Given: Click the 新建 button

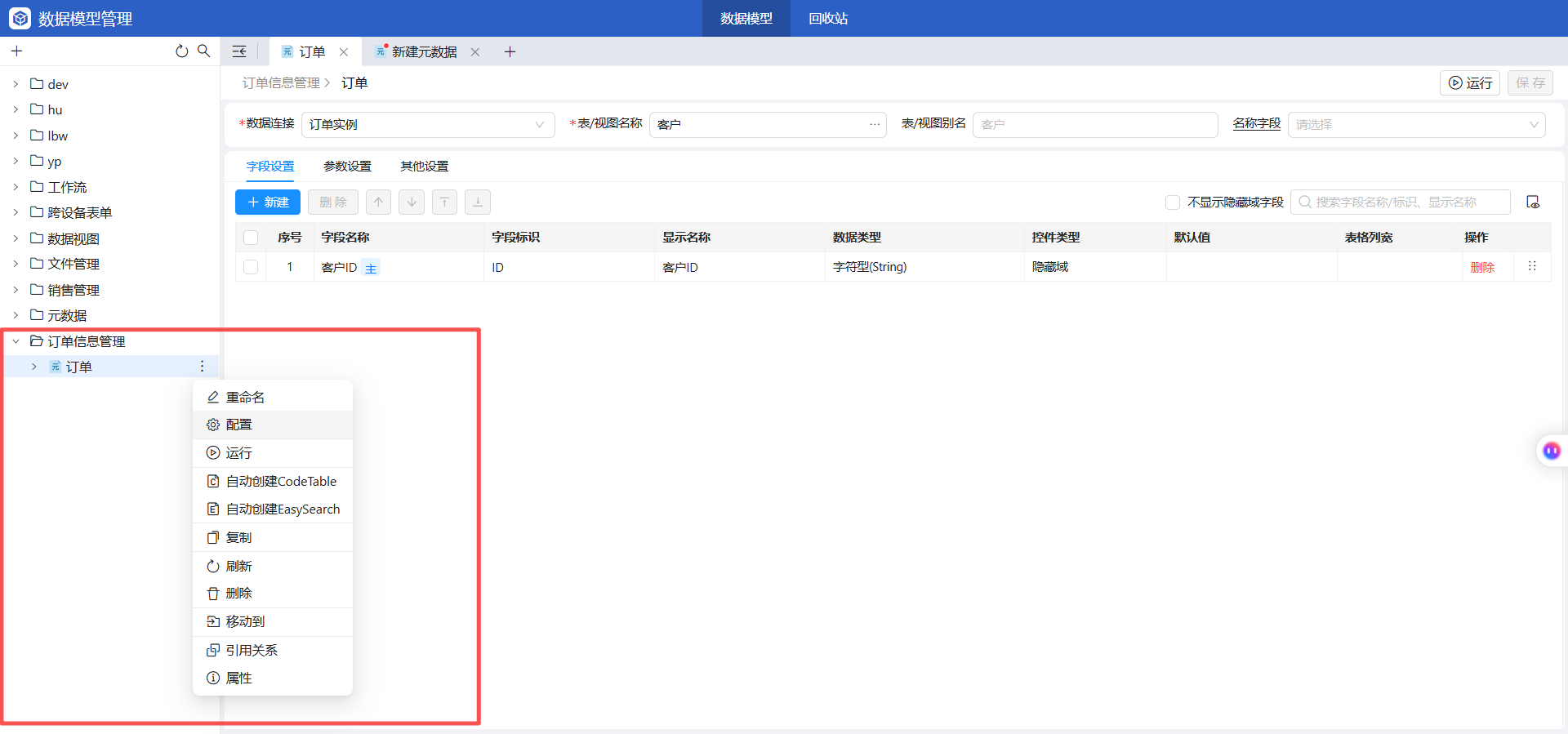Looking at the screenshot, I should [x=268, y=202].
